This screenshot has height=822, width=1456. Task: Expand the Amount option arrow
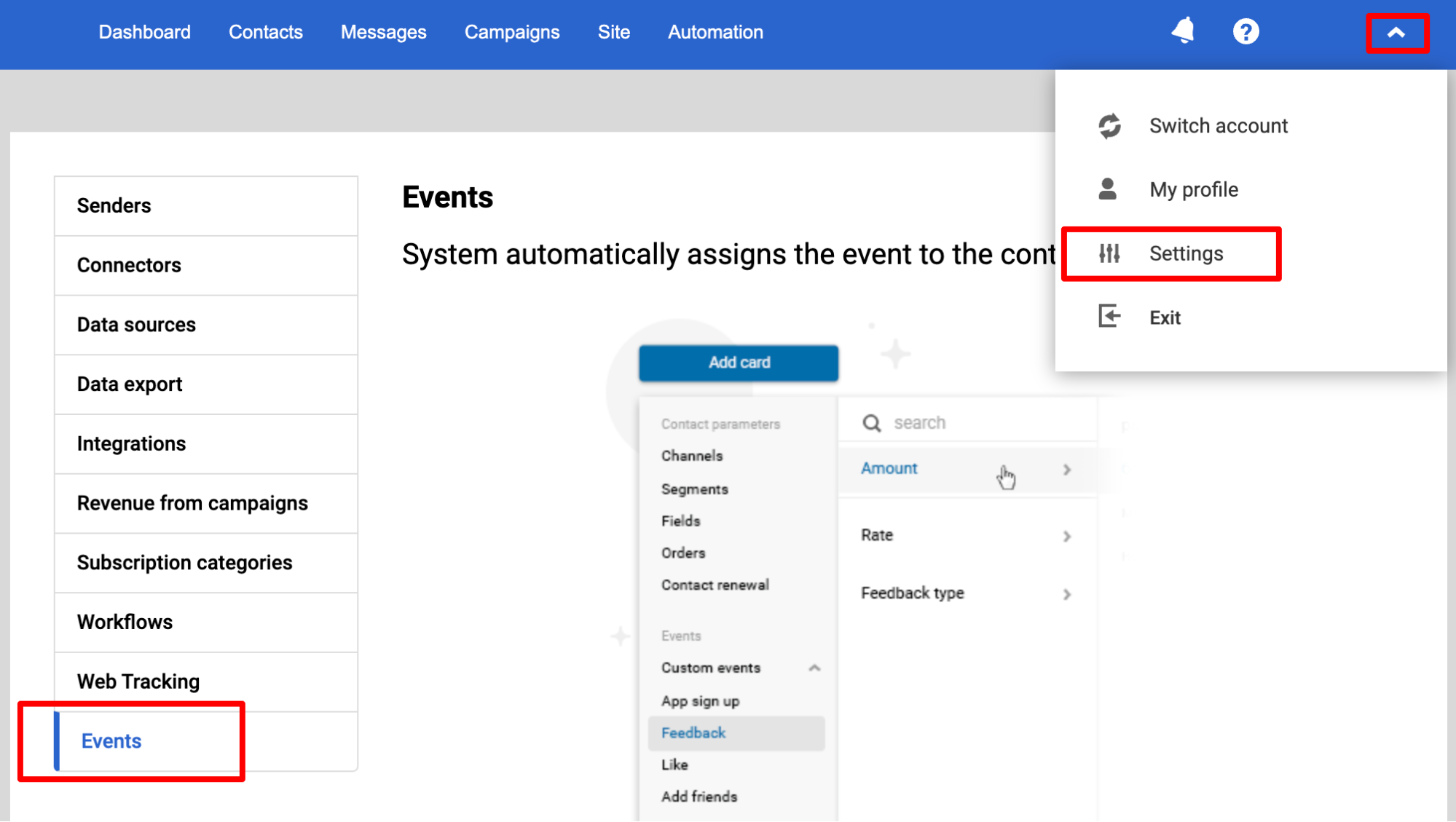(x=1066, y=470)
